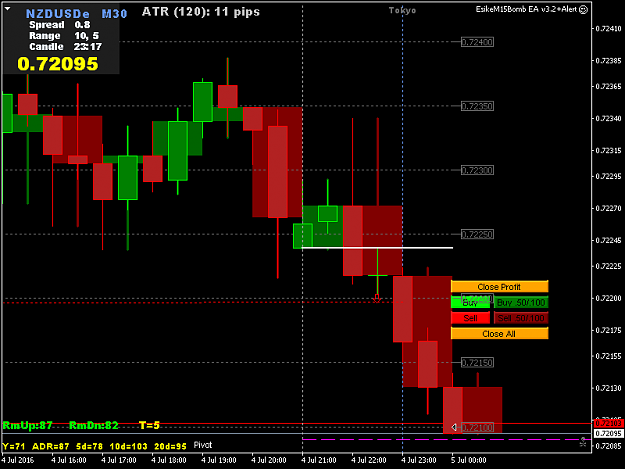Click the 20d=95 statistic
Viewport: 625px width, 469px height.
coord(170,446)
